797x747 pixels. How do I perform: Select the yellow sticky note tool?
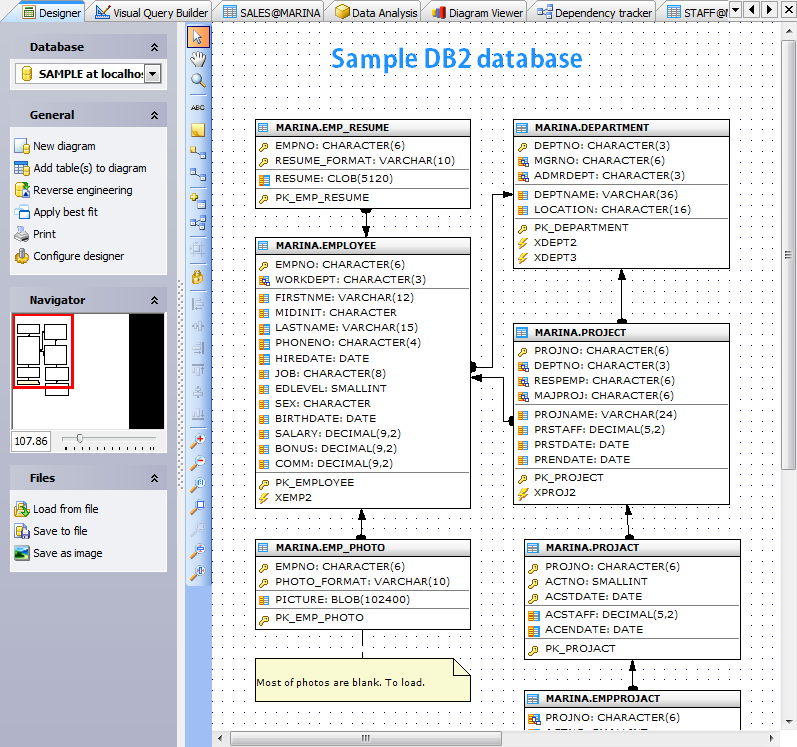pyautogui.click(x=198, y=130)
